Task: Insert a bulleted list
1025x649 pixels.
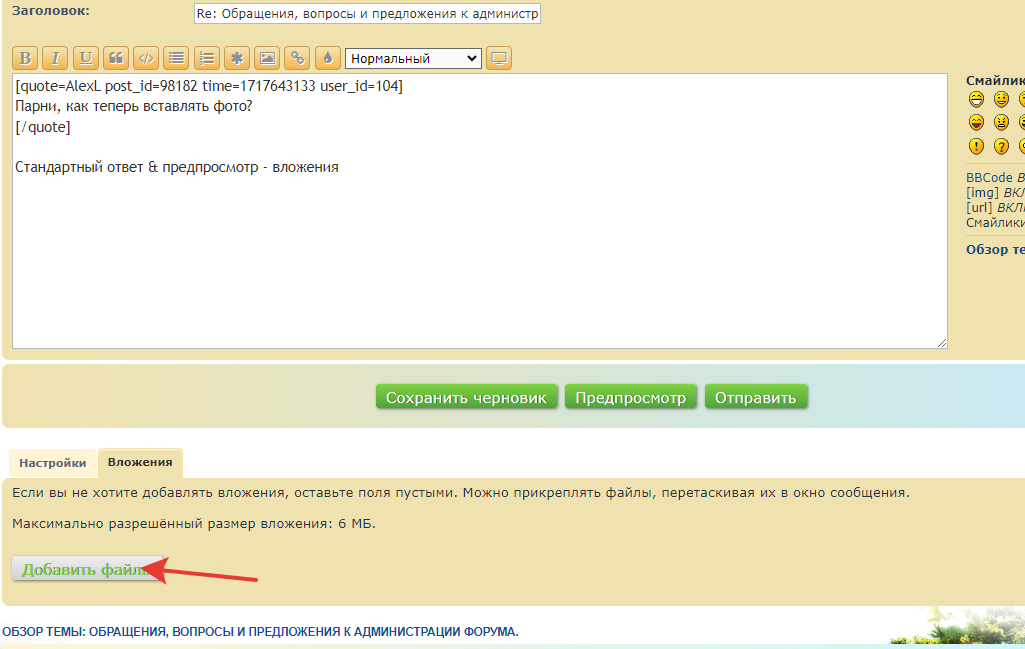Action: tap(176, 58)
